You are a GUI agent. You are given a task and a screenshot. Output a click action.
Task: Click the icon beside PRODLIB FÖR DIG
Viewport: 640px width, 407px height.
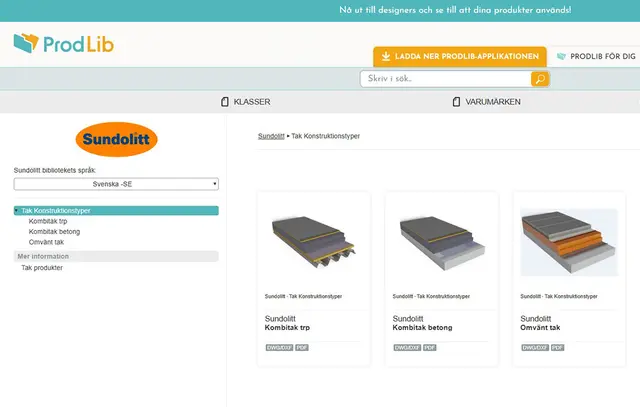point(561,56)
